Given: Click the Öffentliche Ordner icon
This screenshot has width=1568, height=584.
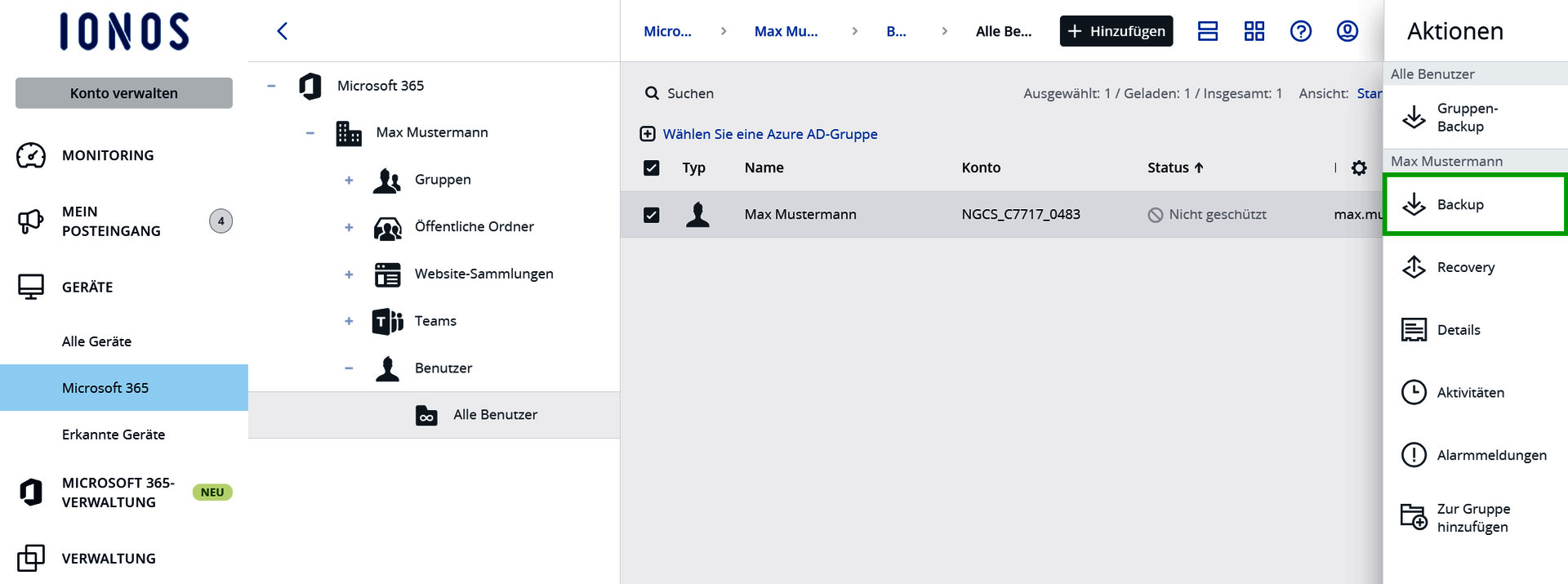Looking at the screenshot, I should (x=387, y=227).
